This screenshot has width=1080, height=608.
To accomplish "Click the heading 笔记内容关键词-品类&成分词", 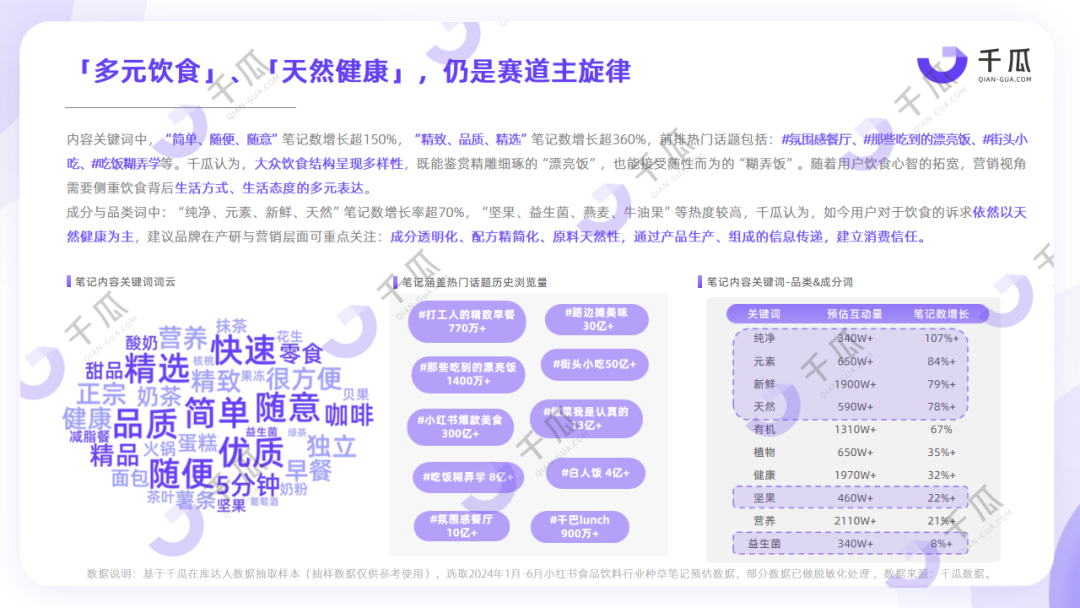I will coord(780,282).
